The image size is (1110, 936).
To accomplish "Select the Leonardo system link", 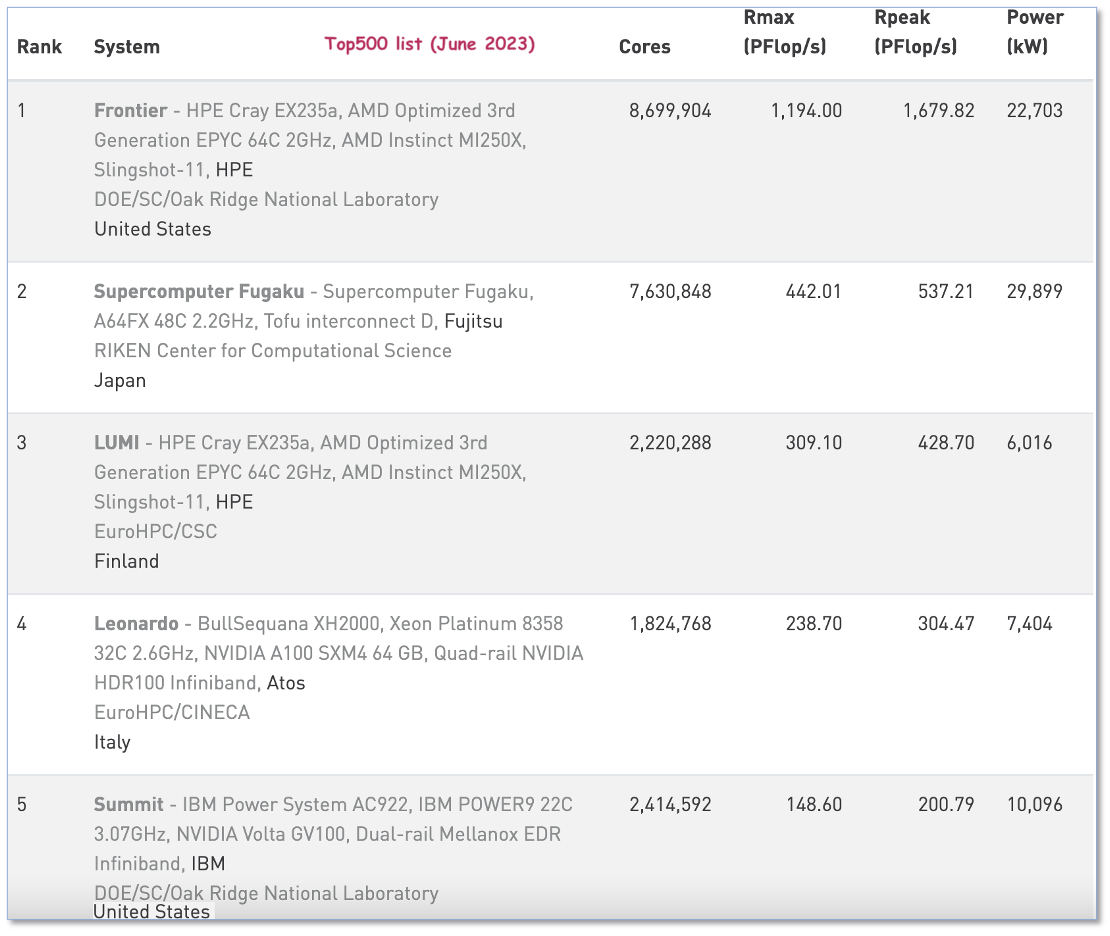I will point(135,624).
